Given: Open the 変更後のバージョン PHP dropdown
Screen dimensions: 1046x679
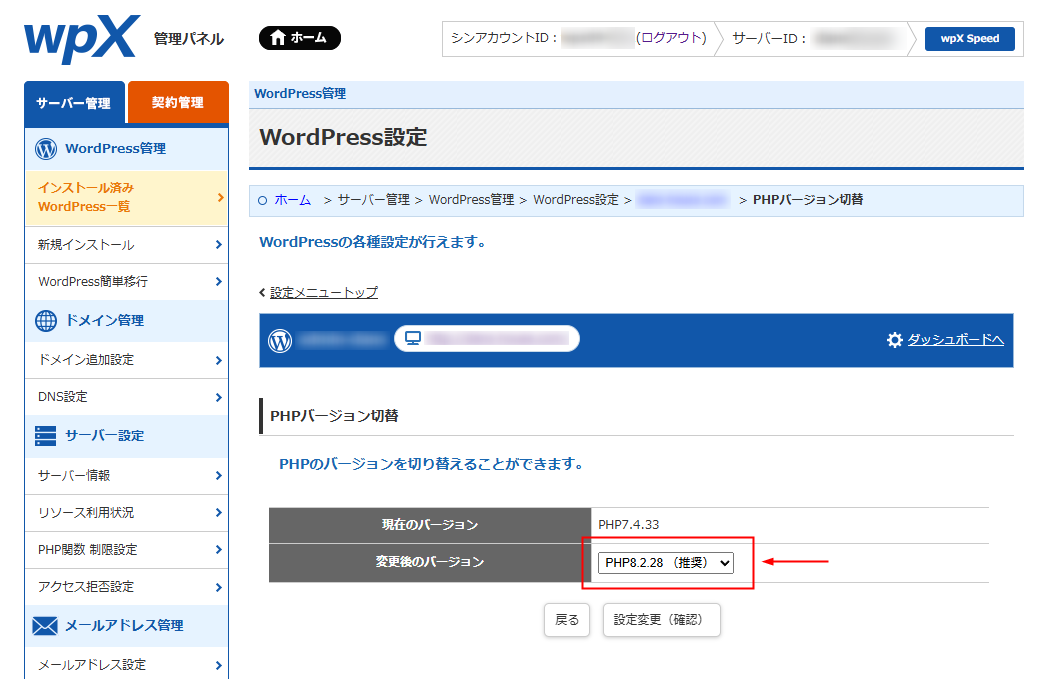Looking at the screenshot, I should [666, 563].
